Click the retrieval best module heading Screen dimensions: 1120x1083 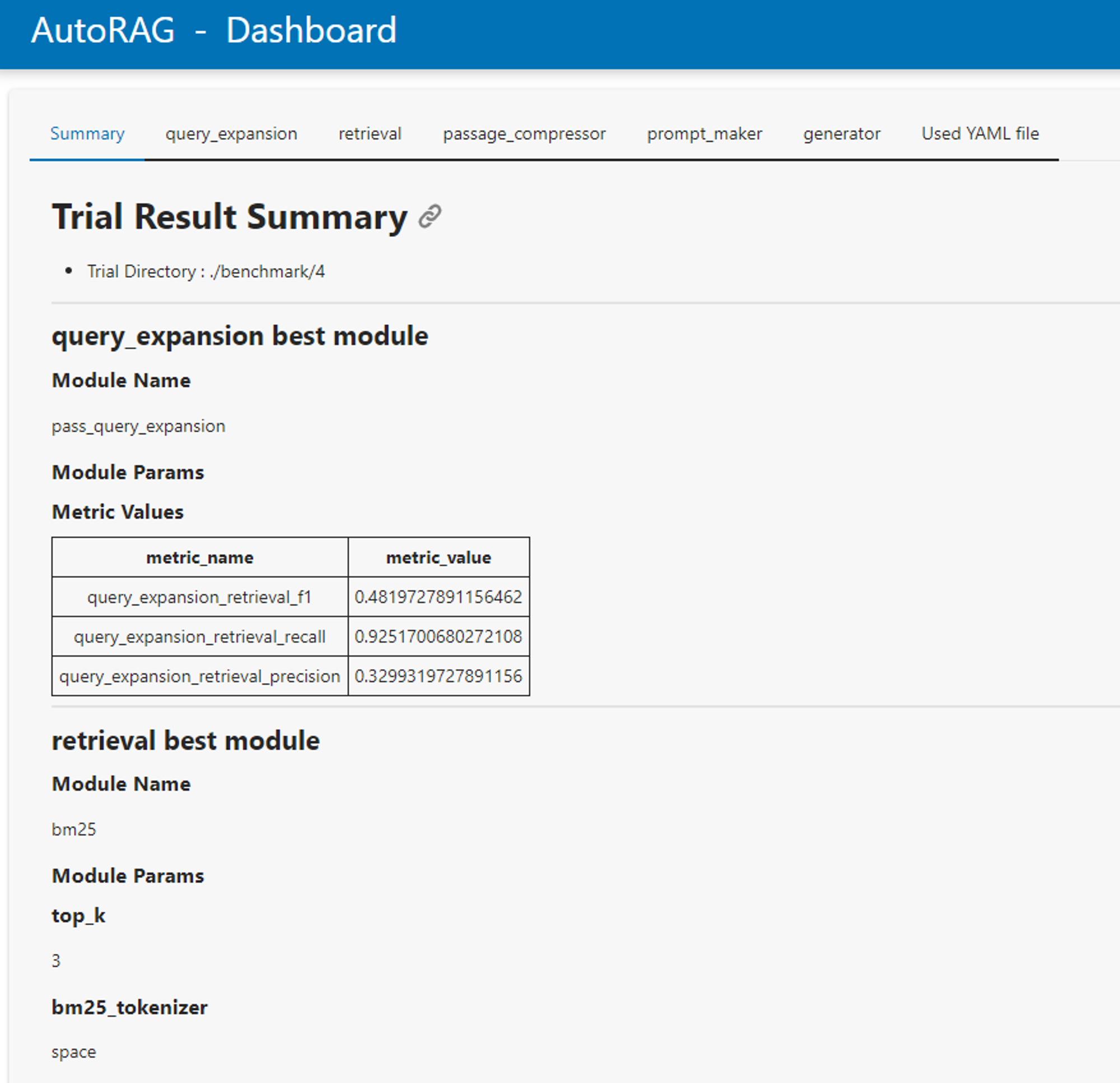click(x=186, y=741)
